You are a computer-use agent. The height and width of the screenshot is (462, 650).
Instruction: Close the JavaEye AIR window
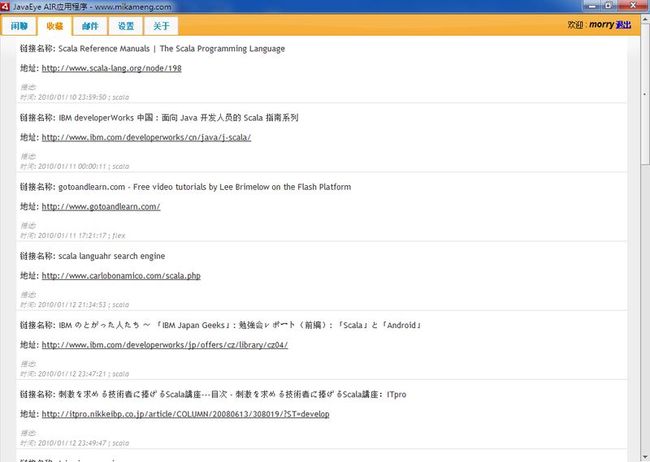pos(633,5)
